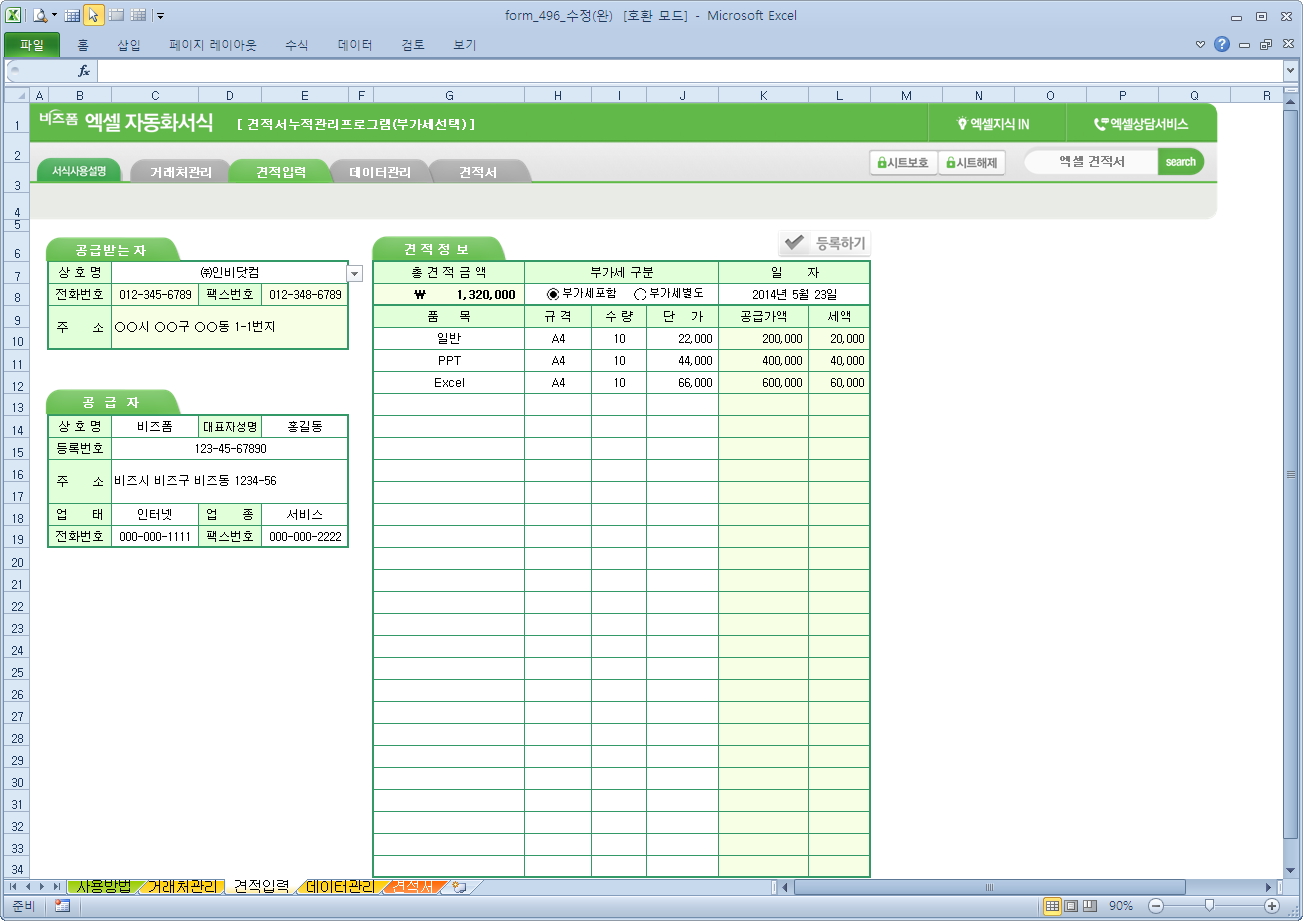
Task: Click the insert new worksheet tab icon
Action: (460, 887)
